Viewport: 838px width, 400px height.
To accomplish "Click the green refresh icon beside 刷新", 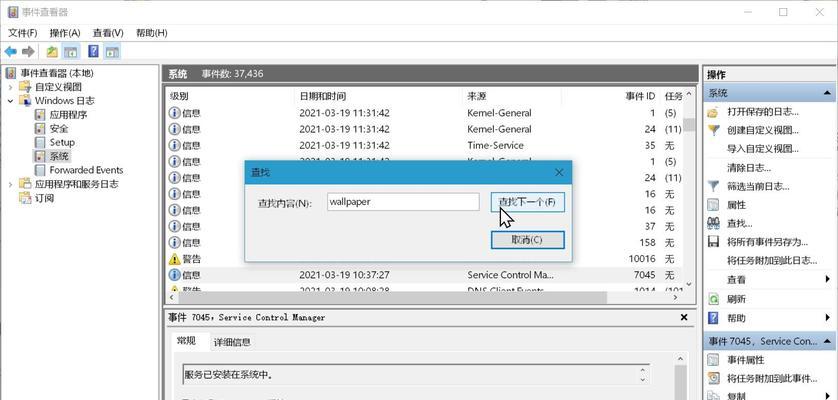I will (713, 299).
